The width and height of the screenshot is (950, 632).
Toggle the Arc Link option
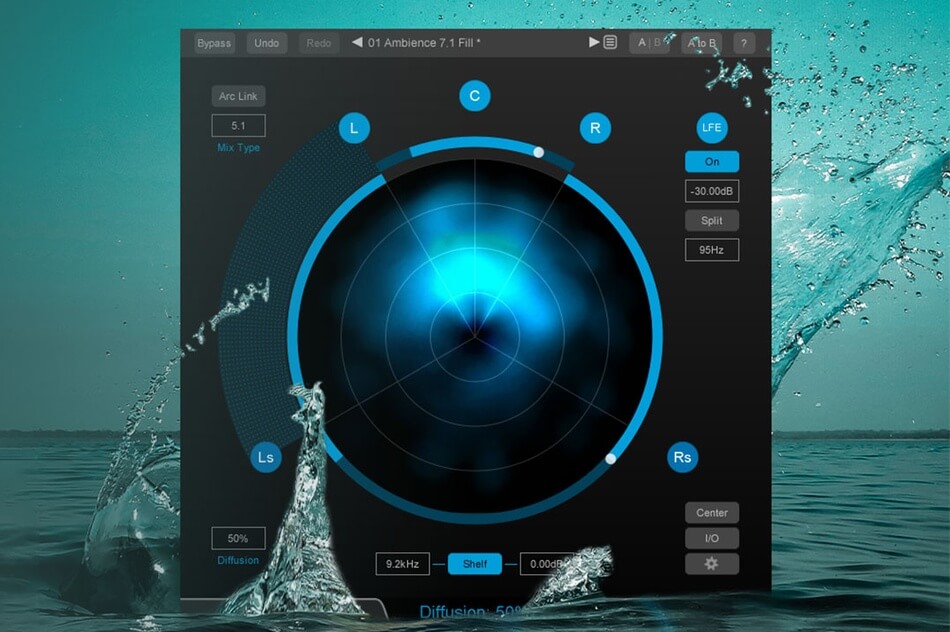coord(238,97)
